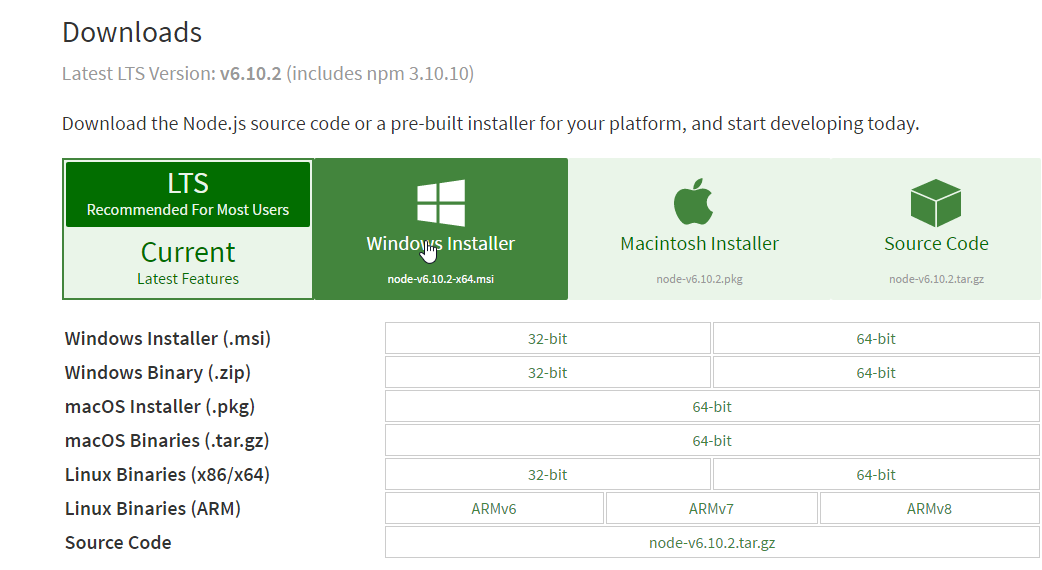Choose 64-bit Windows Binary (.zip)
This screenshot has height=570, width=1042.
coord(876,372)
